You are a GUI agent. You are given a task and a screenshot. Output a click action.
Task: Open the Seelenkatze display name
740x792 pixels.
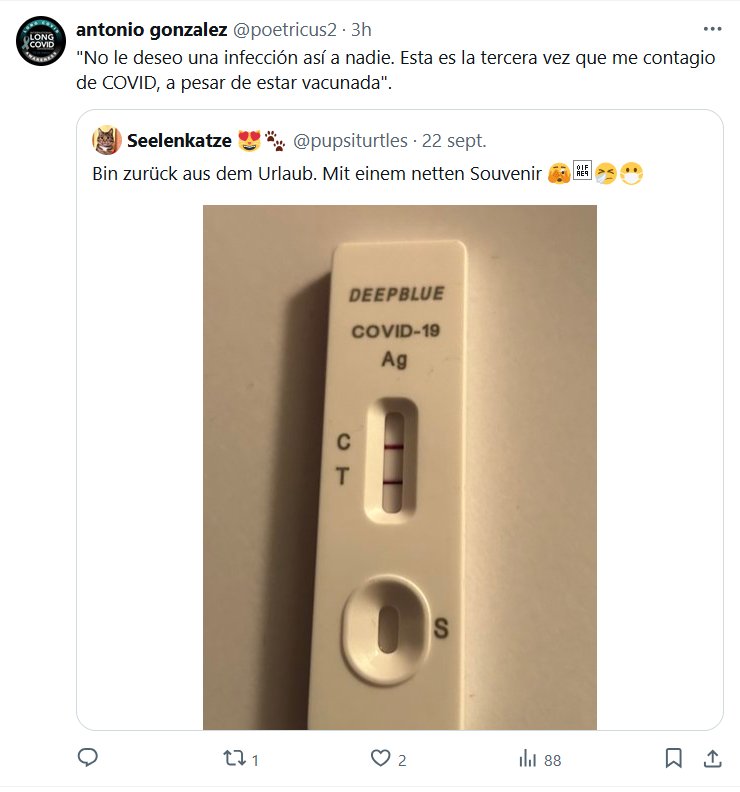coord(179,140)
